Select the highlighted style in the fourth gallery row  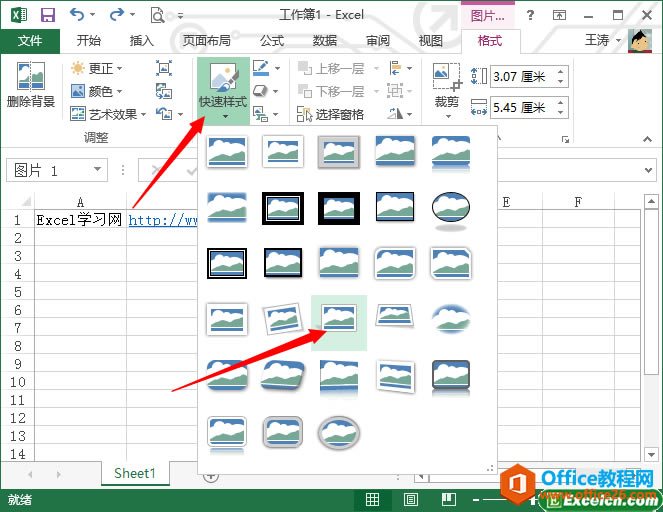339,323
